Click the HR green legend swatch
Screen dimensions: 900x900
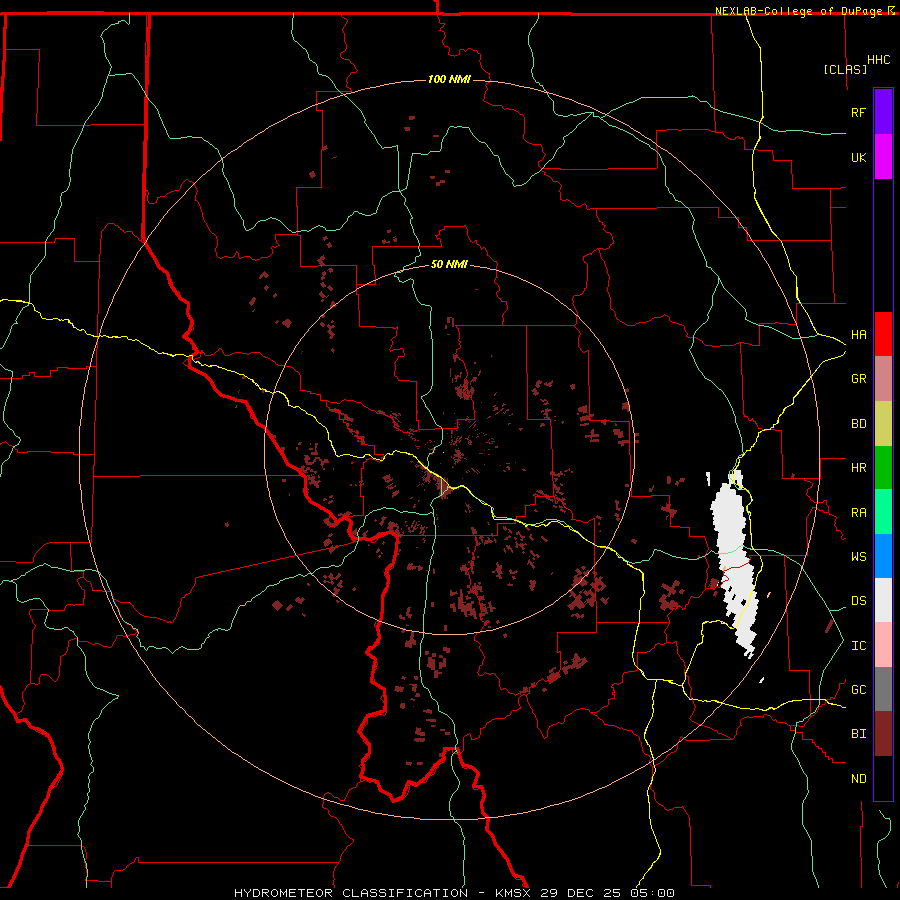pyautogui.click(x=883, y=468)
